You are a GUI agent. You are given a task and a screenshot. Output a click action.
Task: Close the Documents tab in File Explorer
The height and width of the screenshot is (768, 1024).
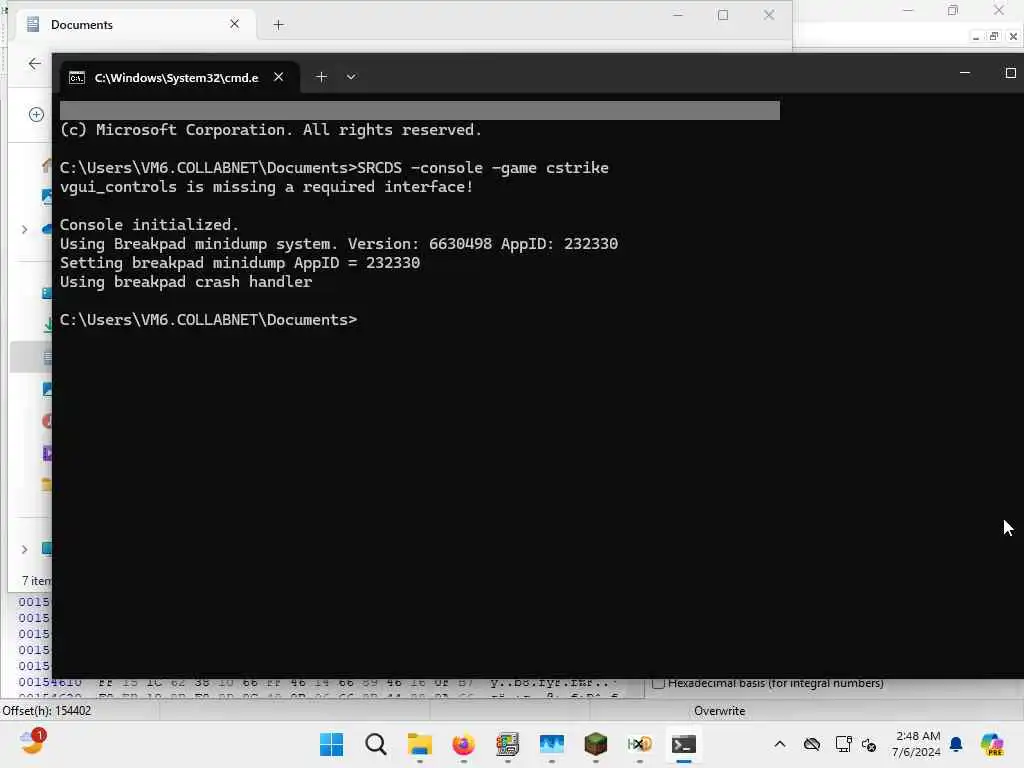coord(234,24)
